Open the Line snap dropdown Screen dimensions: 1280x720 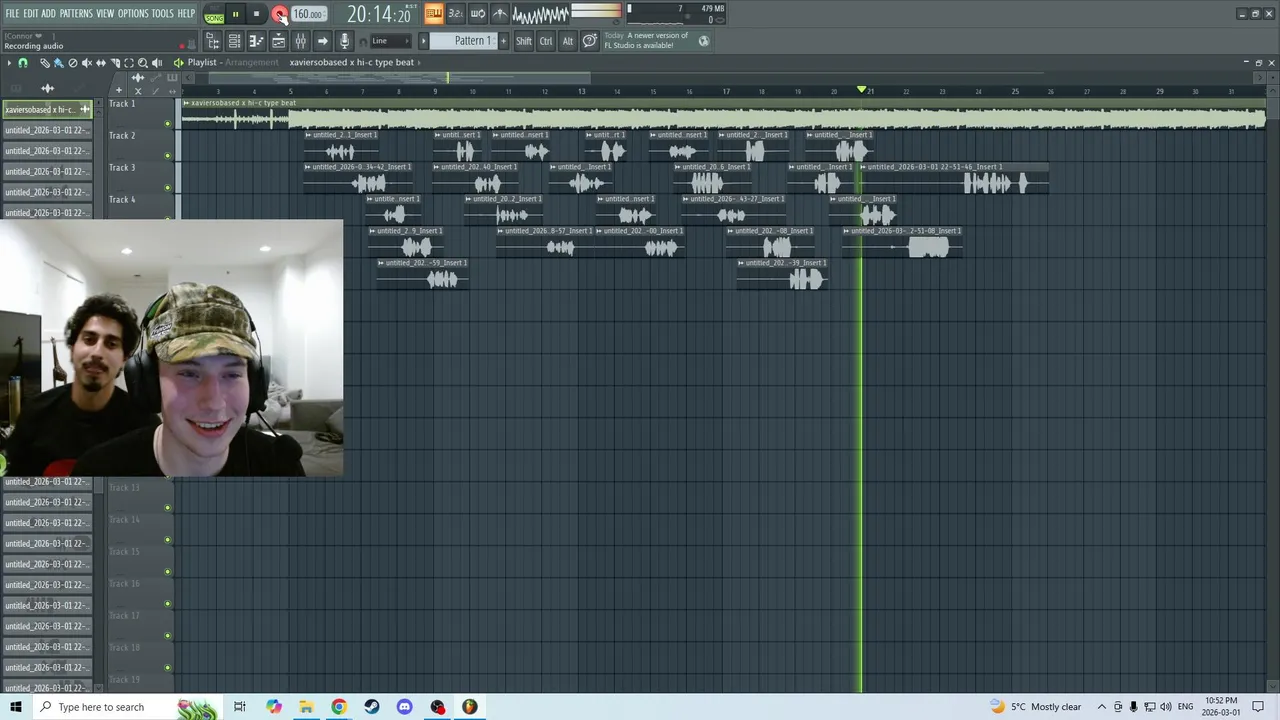tap(390, 41)
